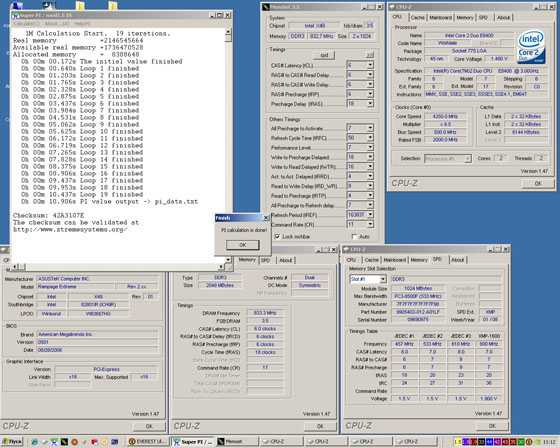Click the Selection processor combo box

pyautogui.click(x=448, y=158)
